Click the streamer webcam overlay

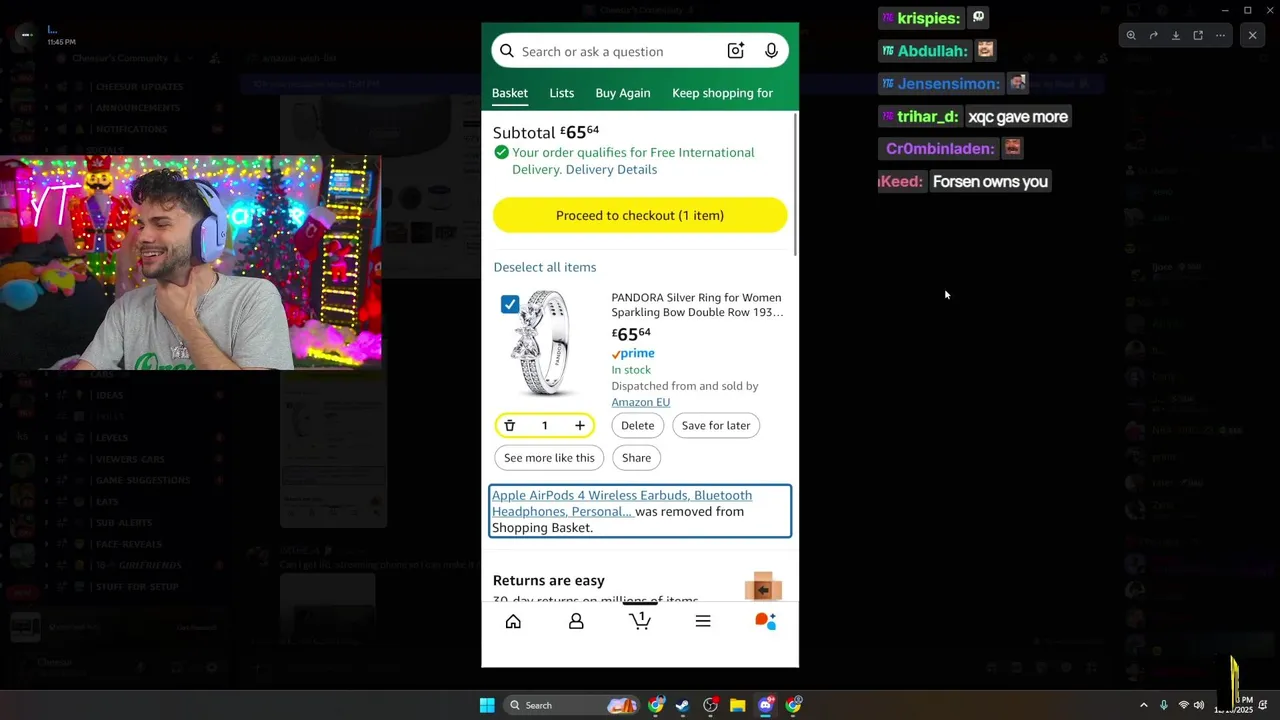[190, 262]
